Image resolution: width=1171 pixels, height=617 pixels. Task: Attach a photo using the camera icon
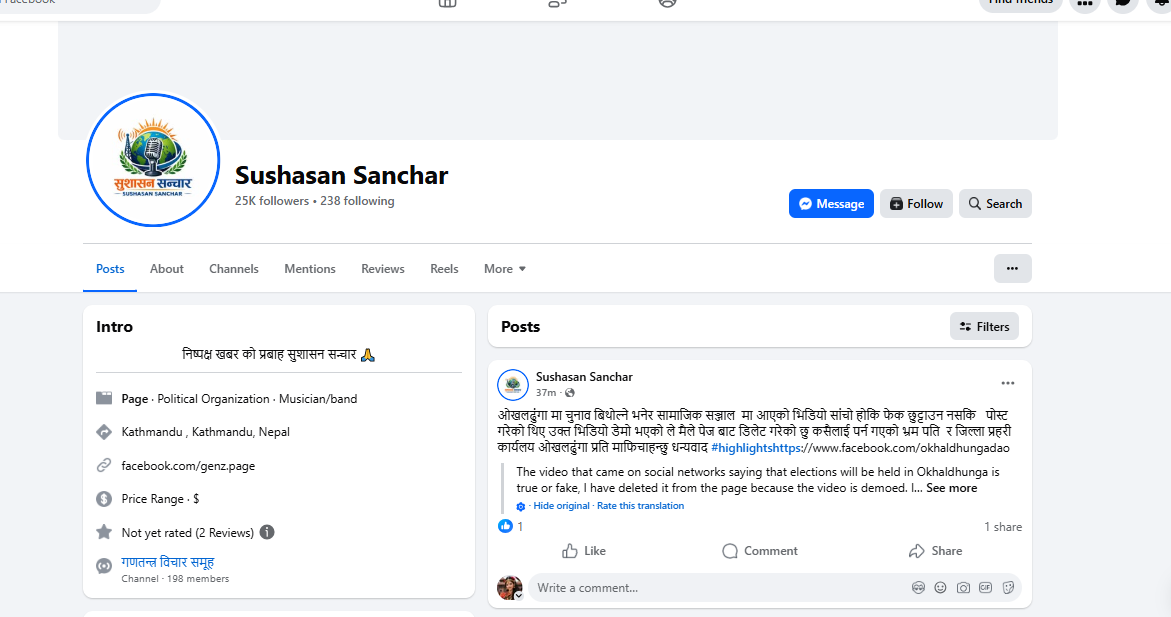(963, 588)
